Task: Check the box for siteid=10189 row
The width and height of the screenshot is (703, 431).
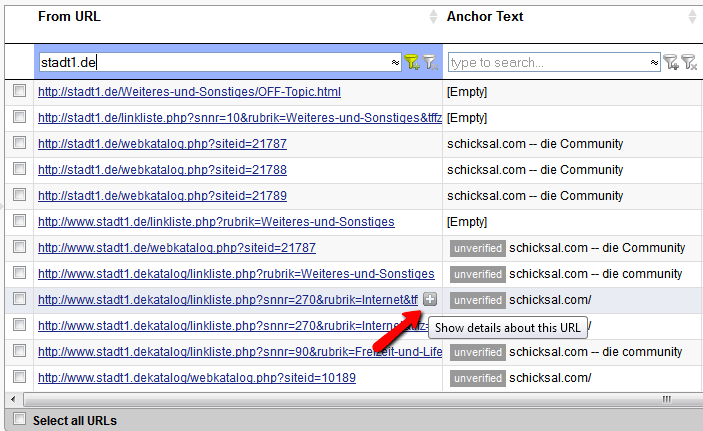Action: point(19,377)
